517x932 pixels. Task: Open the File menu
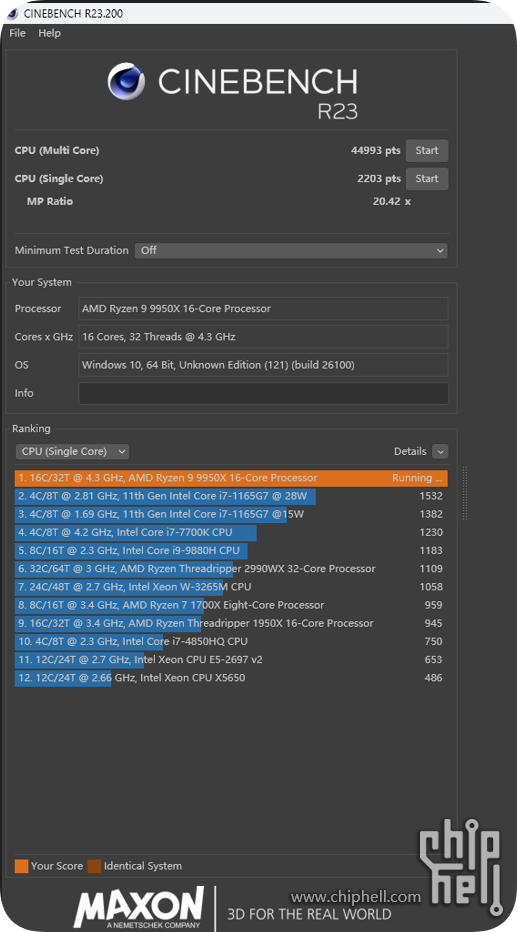tap(17, 33)
